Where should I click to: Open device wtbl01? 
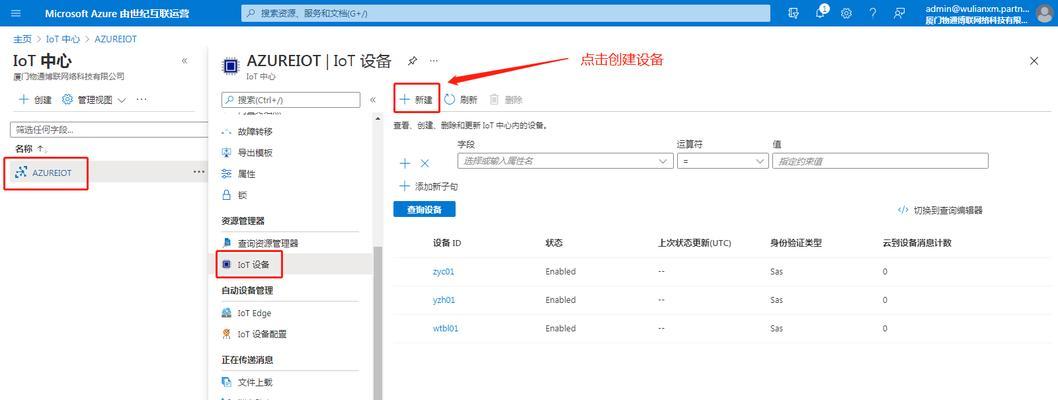point(445,328)
